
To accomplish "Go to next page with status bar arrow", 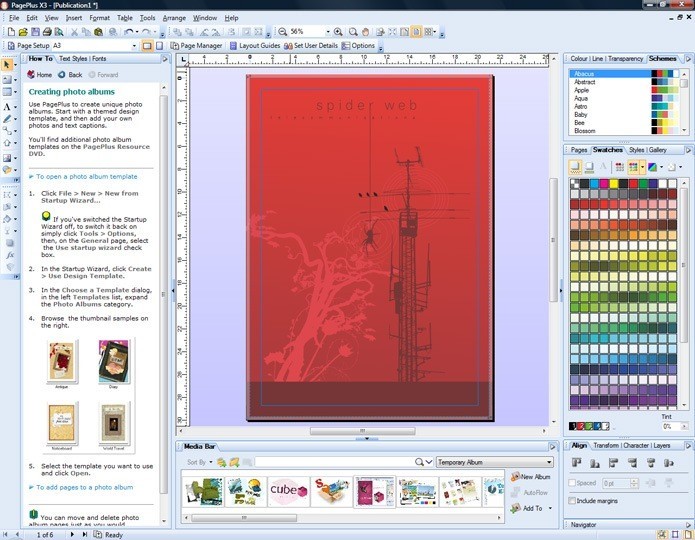I will pos(72,535).
